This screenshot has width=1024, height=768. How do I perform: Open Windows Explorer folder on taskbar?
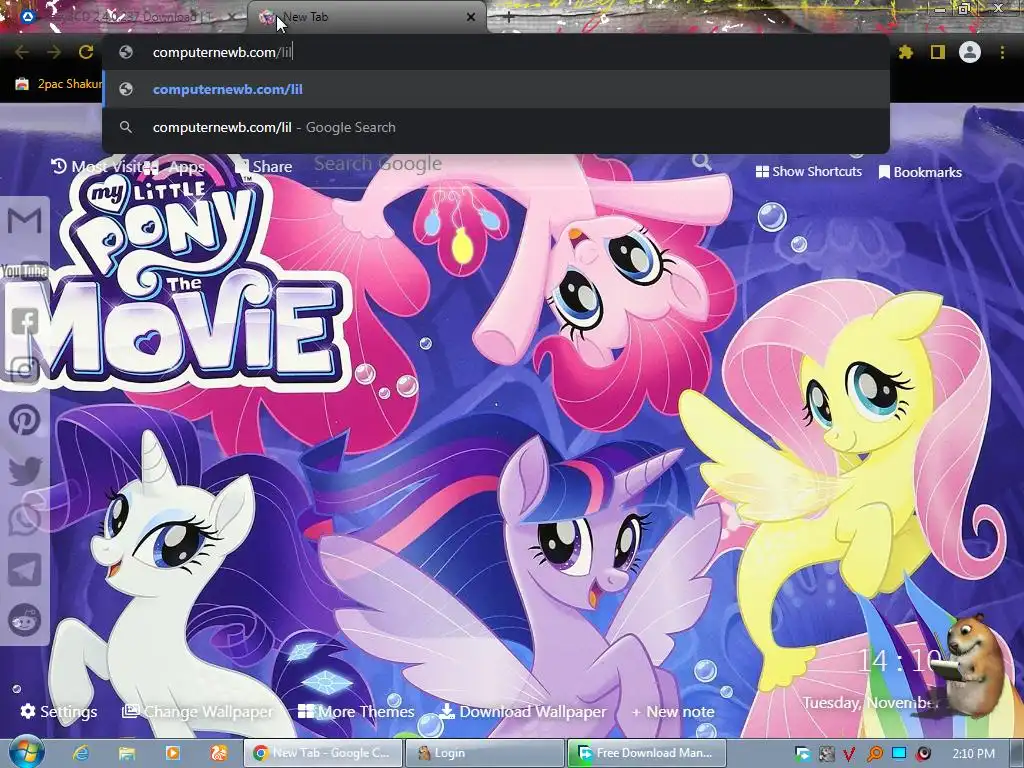(127, 753)
